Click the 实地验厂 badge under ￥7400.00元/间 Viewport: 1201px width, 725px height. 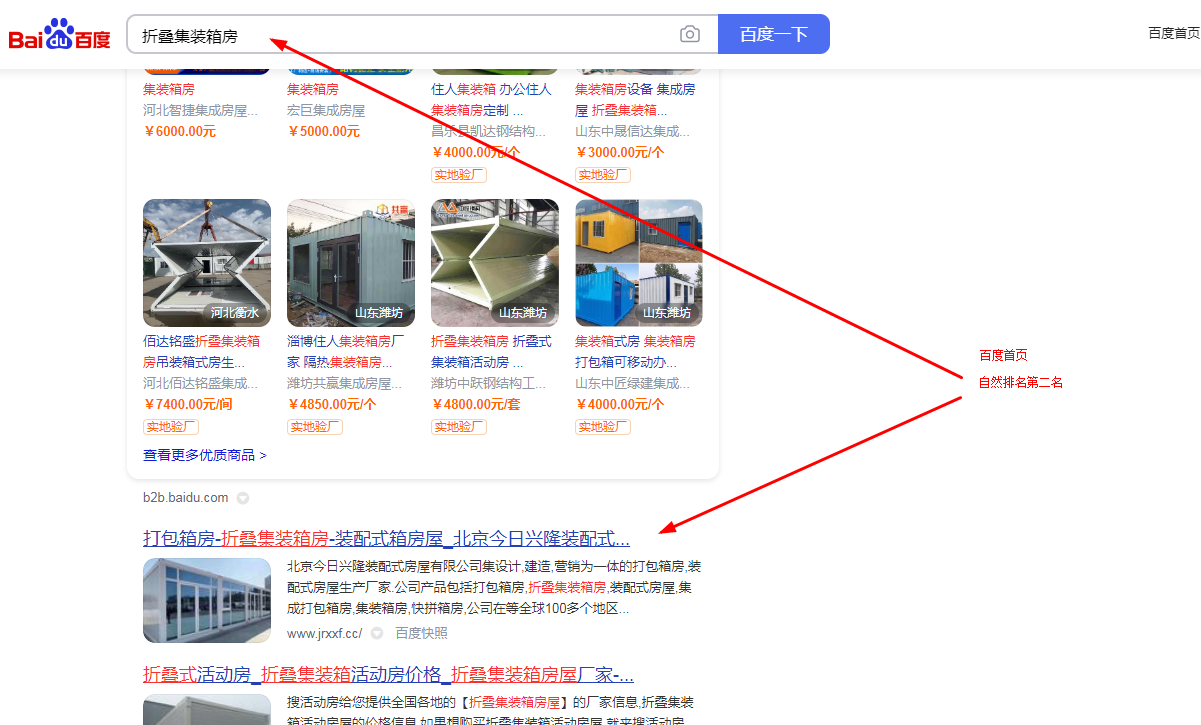pos(171,427)
